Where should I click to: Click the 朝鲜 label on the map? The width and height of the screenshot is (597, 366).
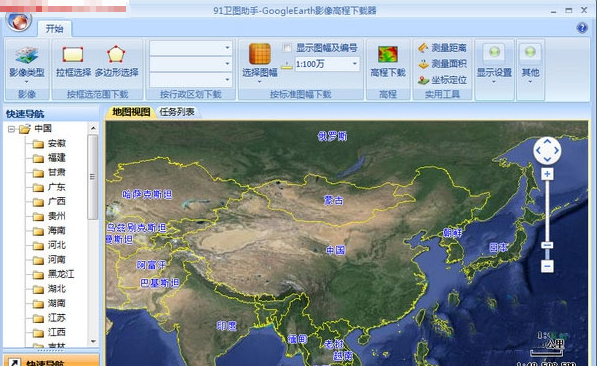tap(452, 233)
